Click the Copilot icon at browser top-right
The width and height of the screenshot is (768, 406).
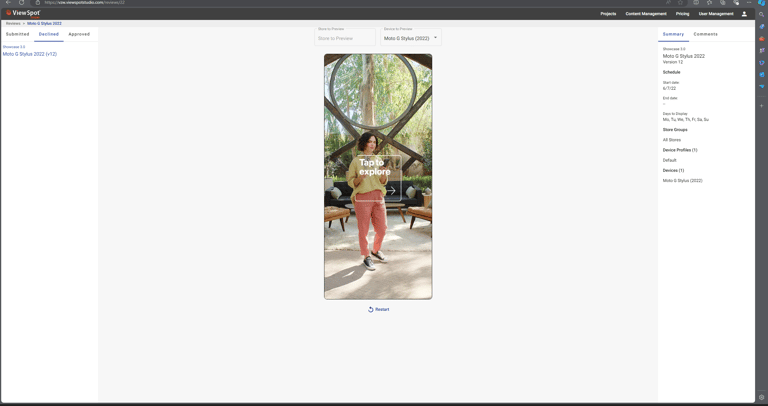pyautogui.click(x=762, y=2)
